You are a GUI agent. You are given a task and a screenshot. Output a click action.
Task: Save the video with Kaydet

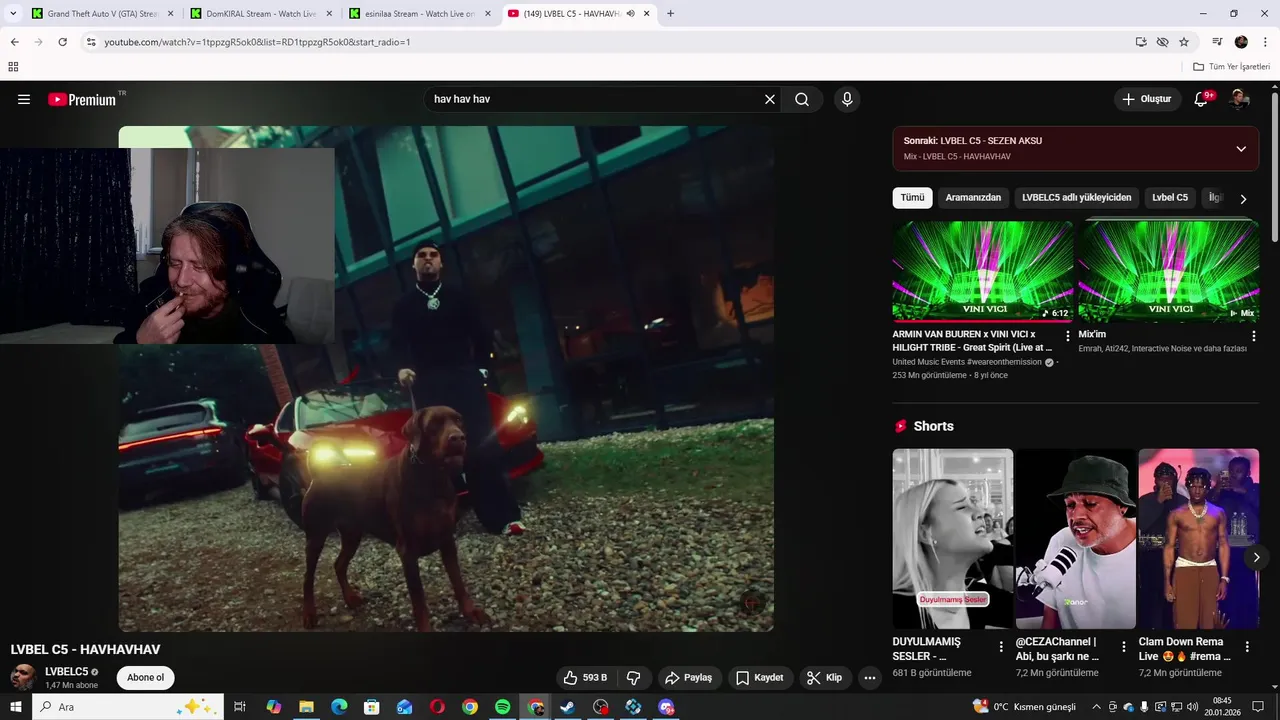pos(760,677)
